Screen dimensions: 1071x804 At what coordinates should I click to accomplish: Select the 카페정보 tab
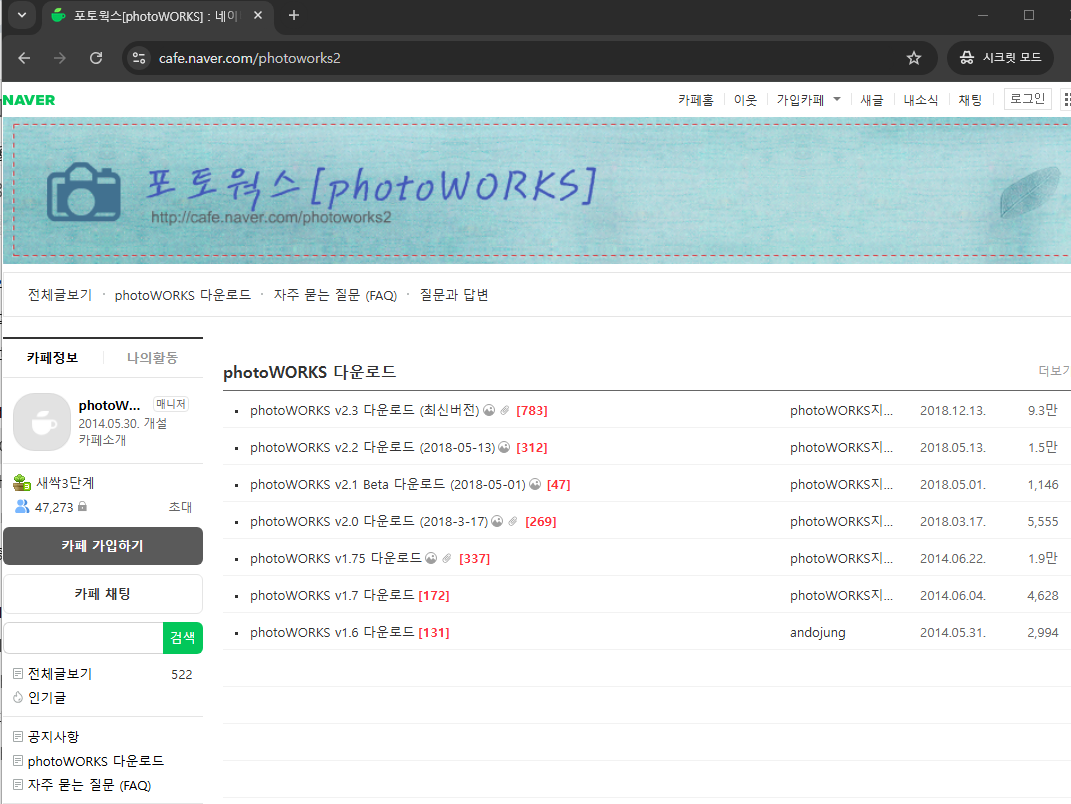click(53, 358)
